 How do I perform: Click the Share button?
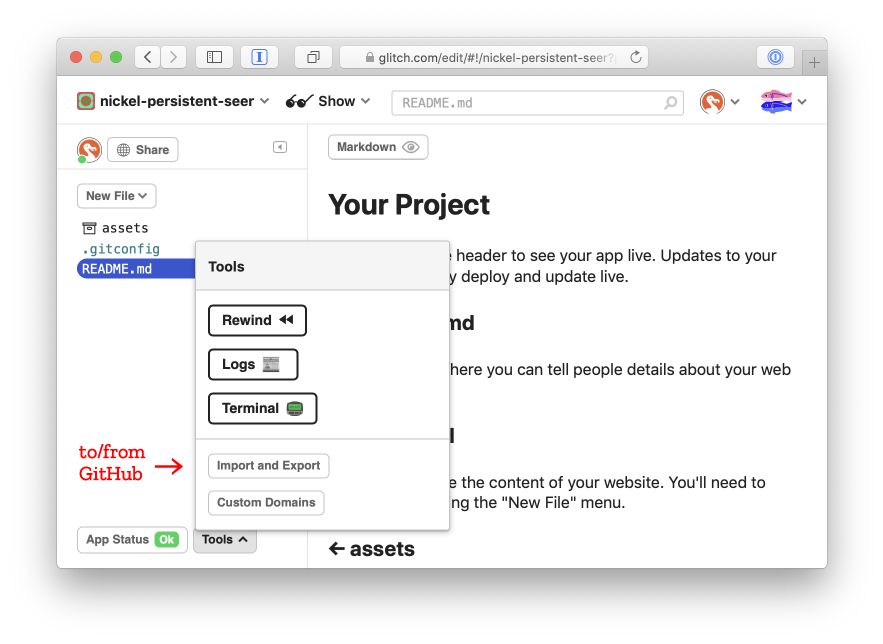(142, 150)
